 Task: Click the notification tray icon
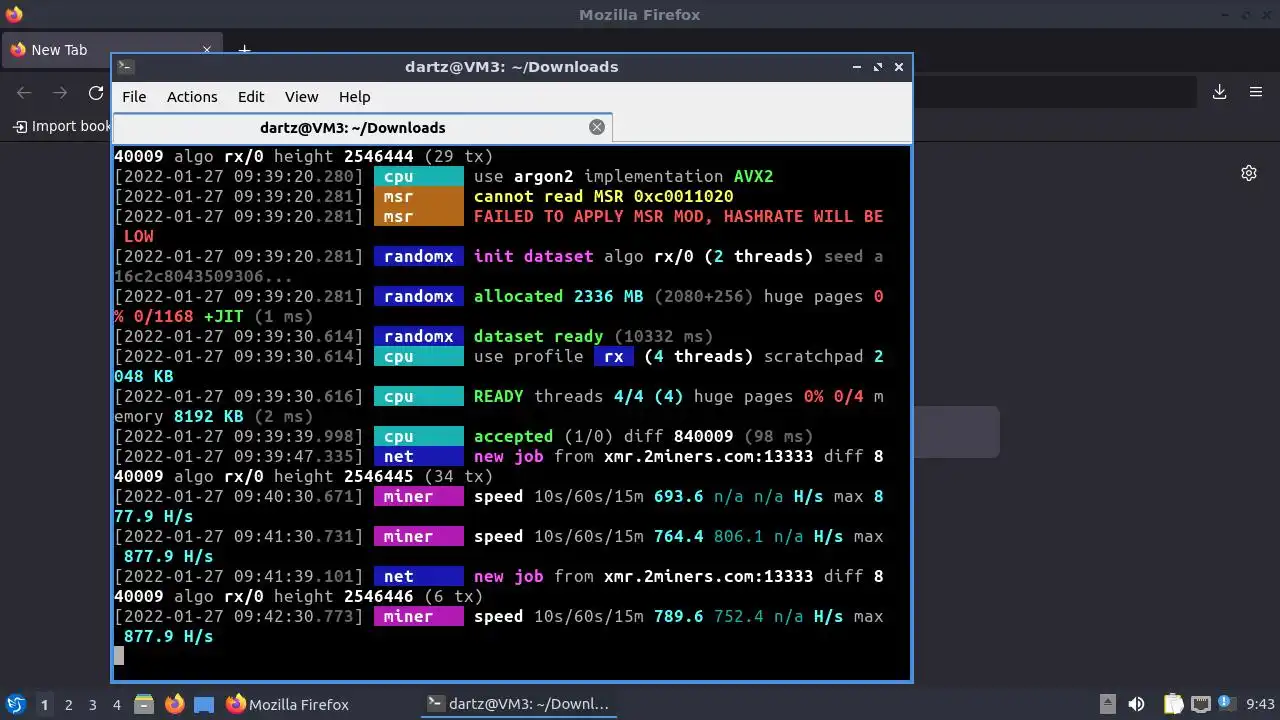[x=1228, y=704]
